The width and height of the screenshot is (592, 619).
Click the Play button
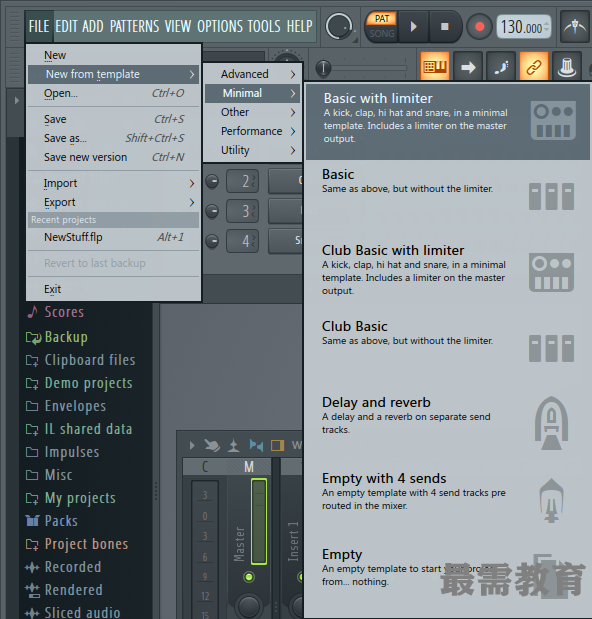(x=413, y=26)
